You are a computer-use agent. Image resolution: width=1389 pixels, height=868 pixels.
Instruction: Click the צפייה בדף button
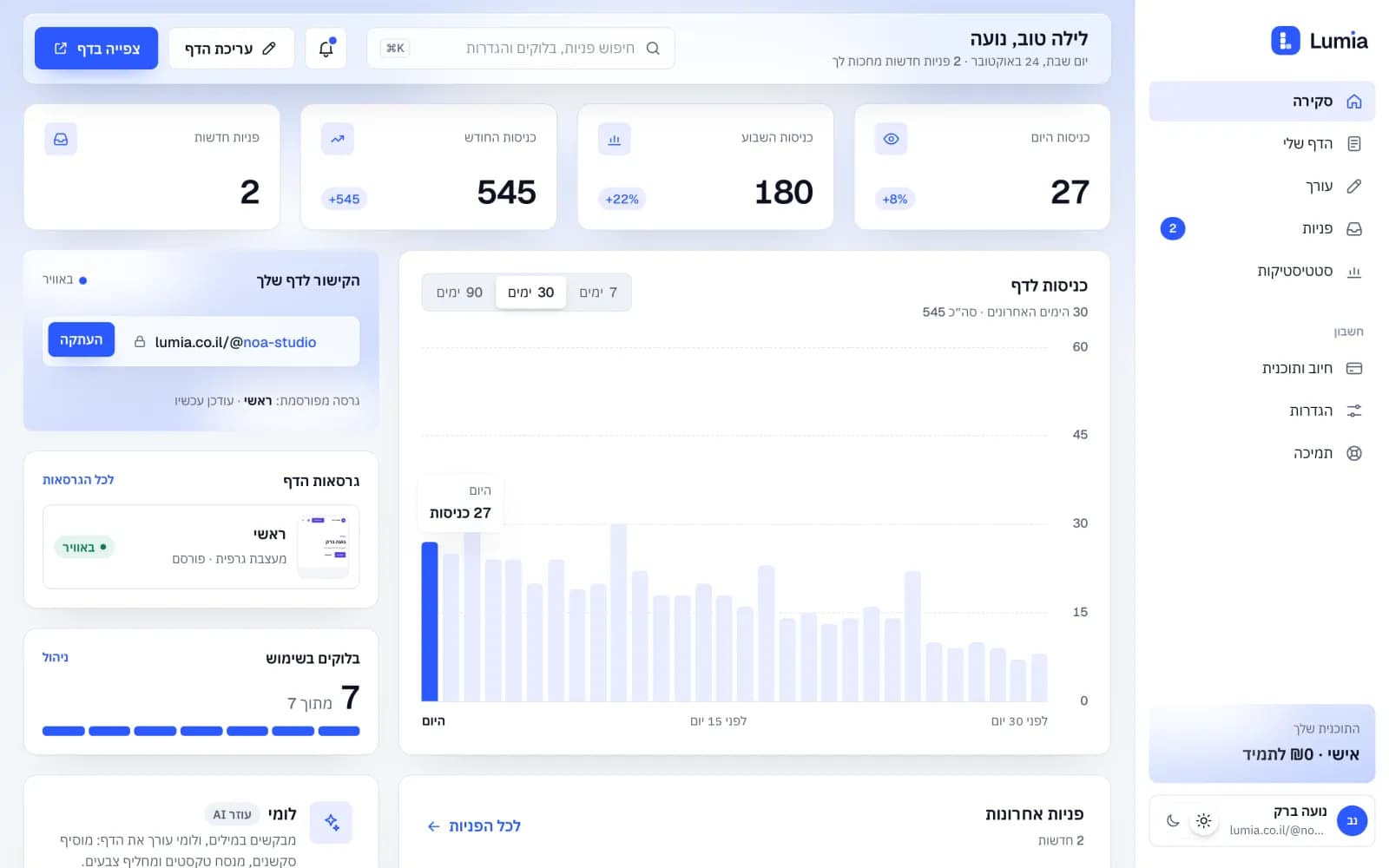coord(96,49)
